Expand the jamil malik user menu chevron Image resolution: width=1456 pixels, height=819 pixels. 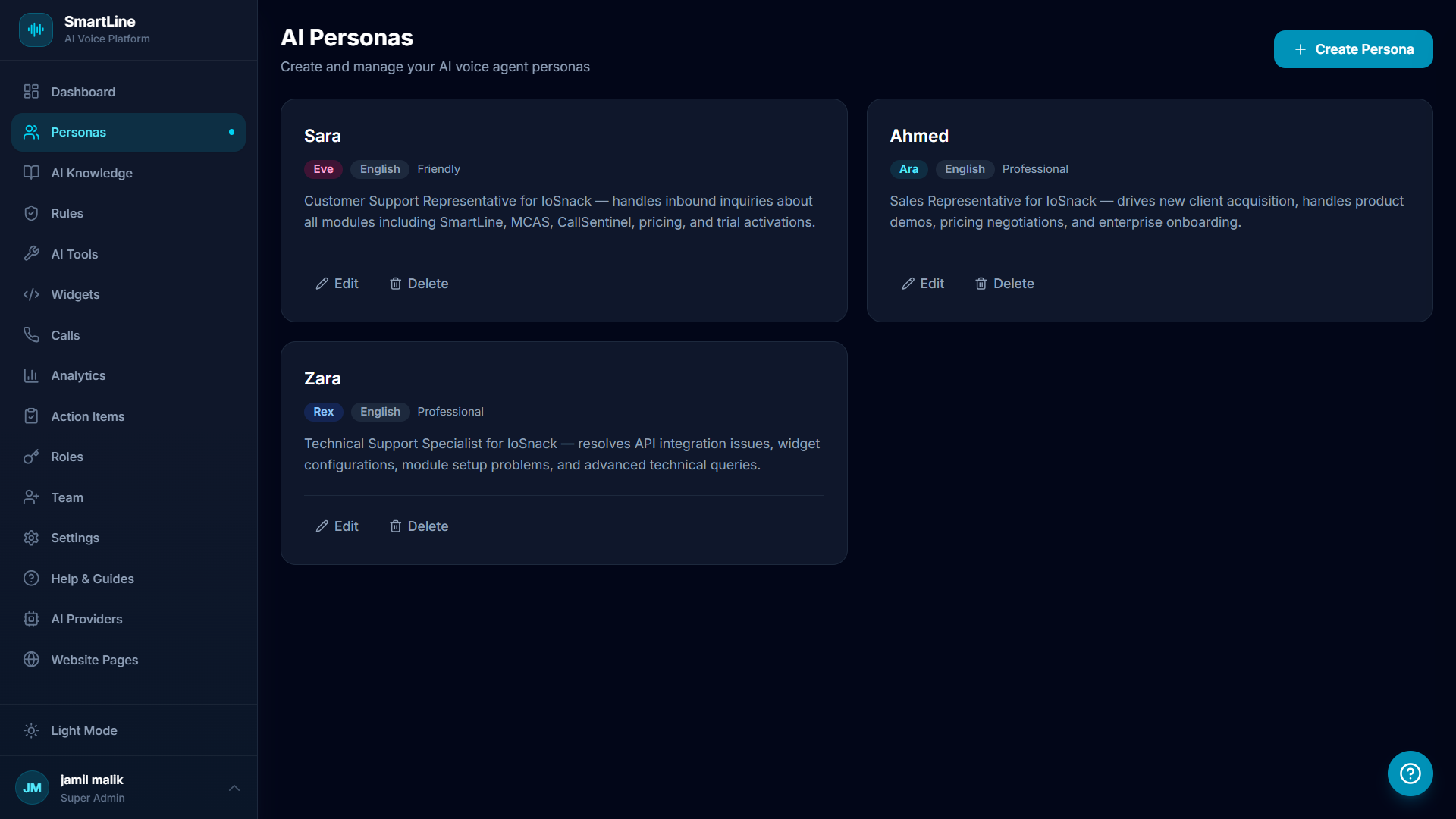coord(234,788)
